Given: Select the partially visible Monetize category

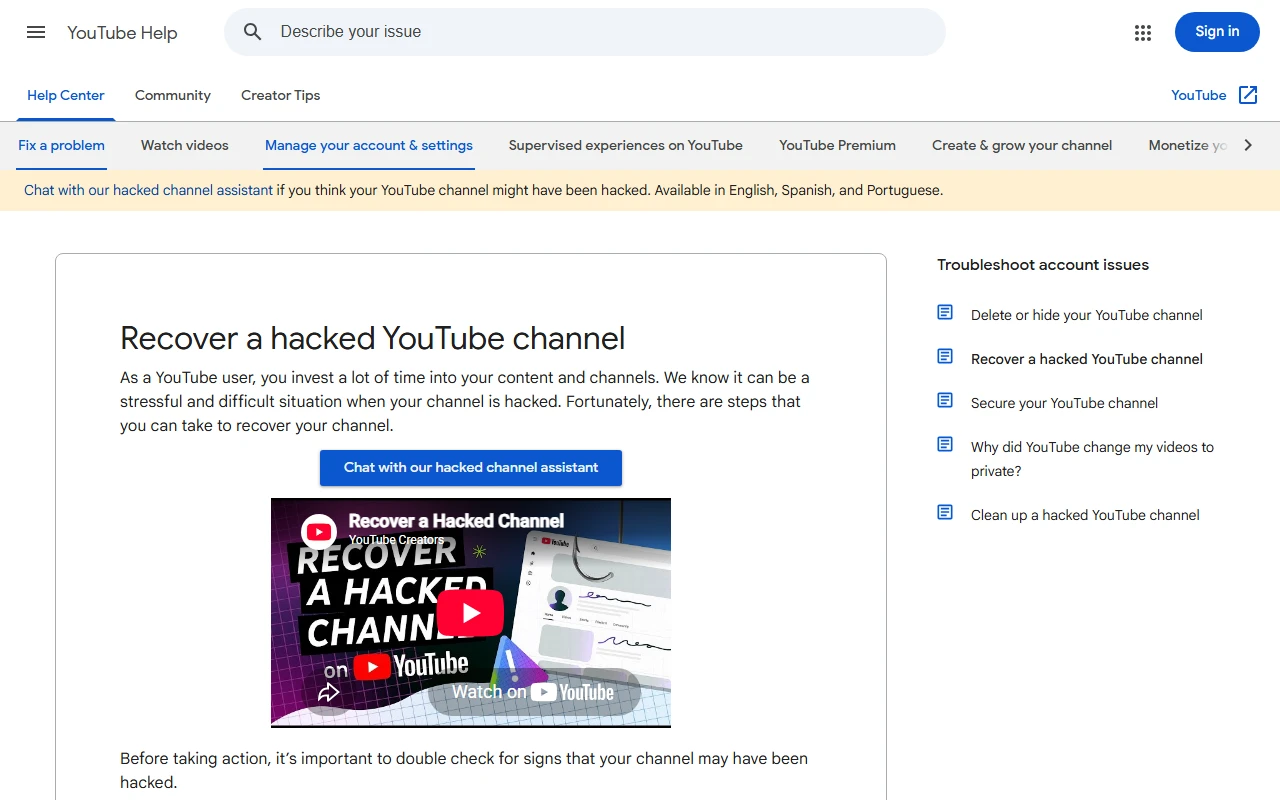Looking at the screenshot, I should click(x=1188, y=146).
